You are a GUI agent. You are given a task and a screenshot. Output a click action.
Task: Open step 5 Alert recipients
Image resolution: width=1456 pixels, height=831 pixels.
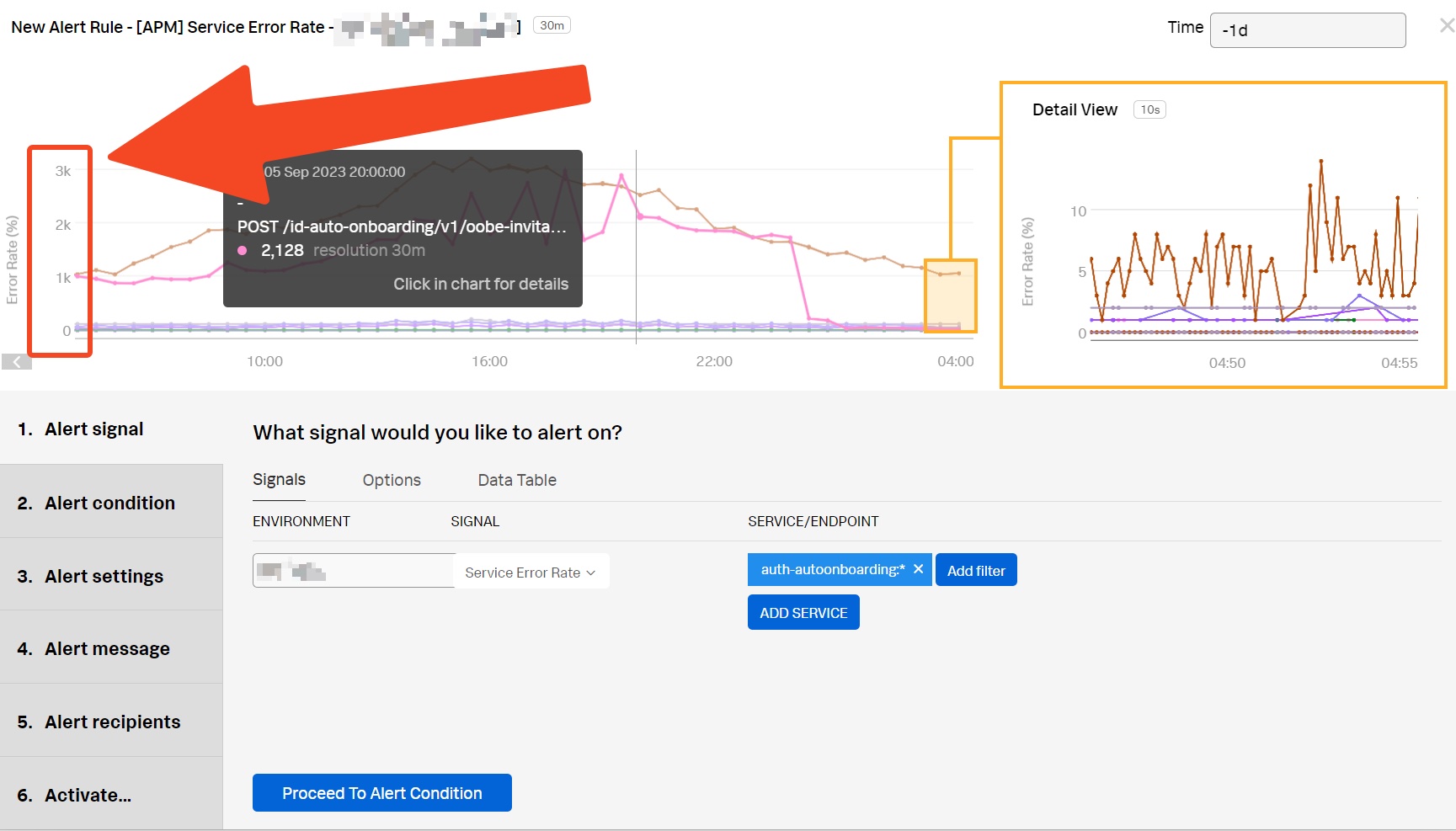tap(111, 722)
